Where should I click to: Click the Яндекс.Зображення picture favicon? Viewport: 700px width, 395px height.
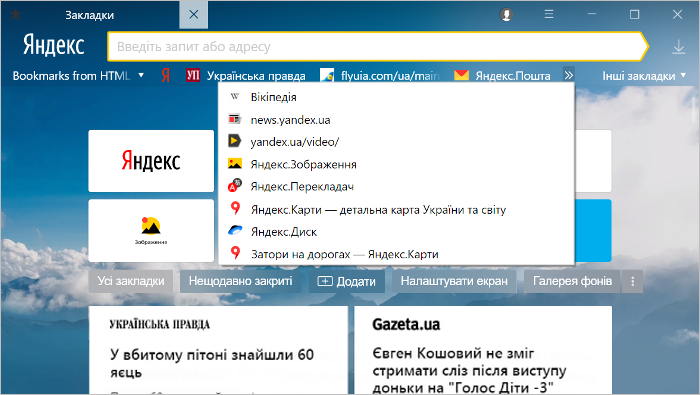(x=235, y=163)
